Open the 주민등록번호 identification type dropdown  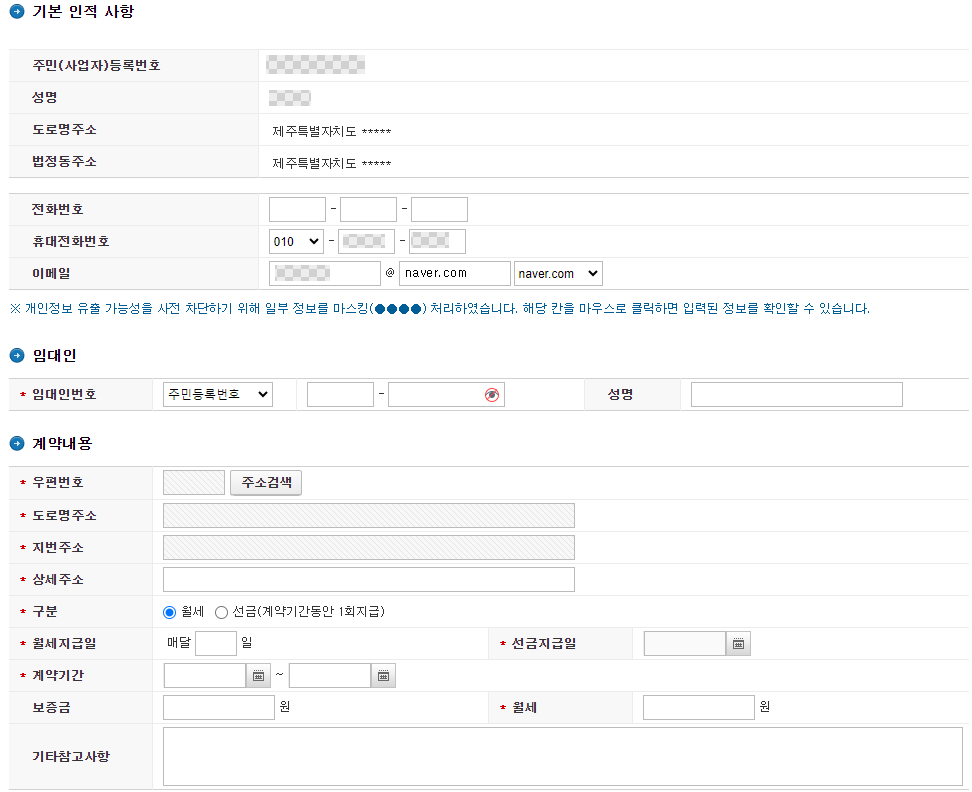click(217, 393)
